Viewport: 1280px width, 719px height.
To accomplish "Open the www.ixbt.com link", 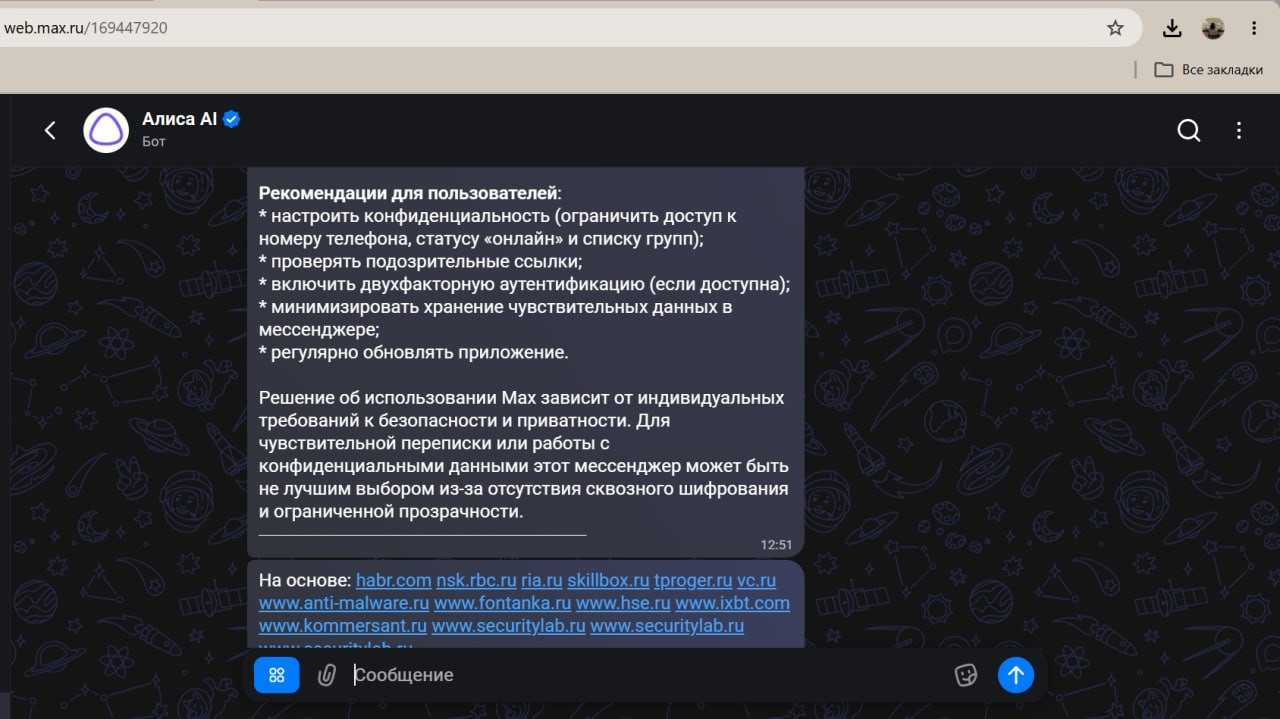I will [x=732, y=603].
